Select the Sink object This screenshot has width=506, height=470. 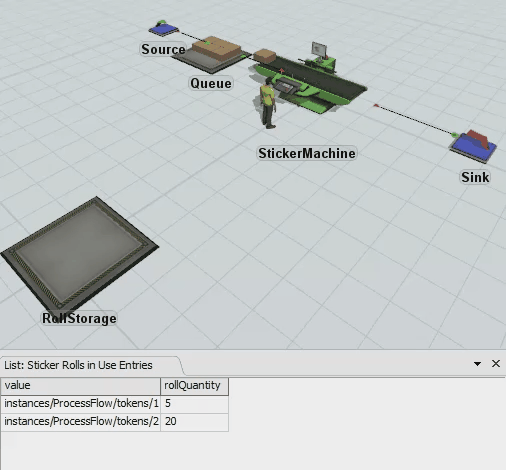(x=473, y=145)
